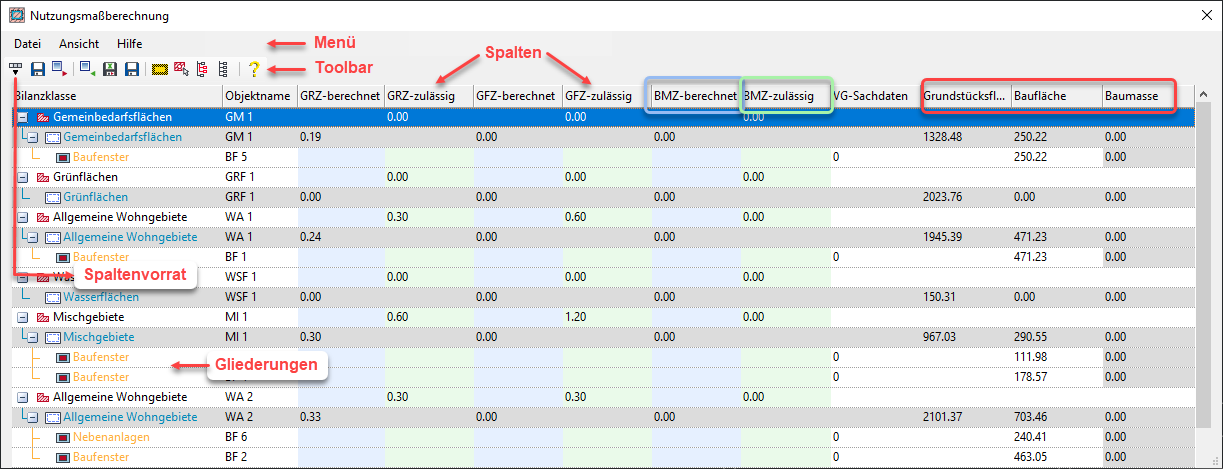1223x469 pixels.
Task: Click the red hatched select-with-cursor icon
Action: [x=181, y=69]
